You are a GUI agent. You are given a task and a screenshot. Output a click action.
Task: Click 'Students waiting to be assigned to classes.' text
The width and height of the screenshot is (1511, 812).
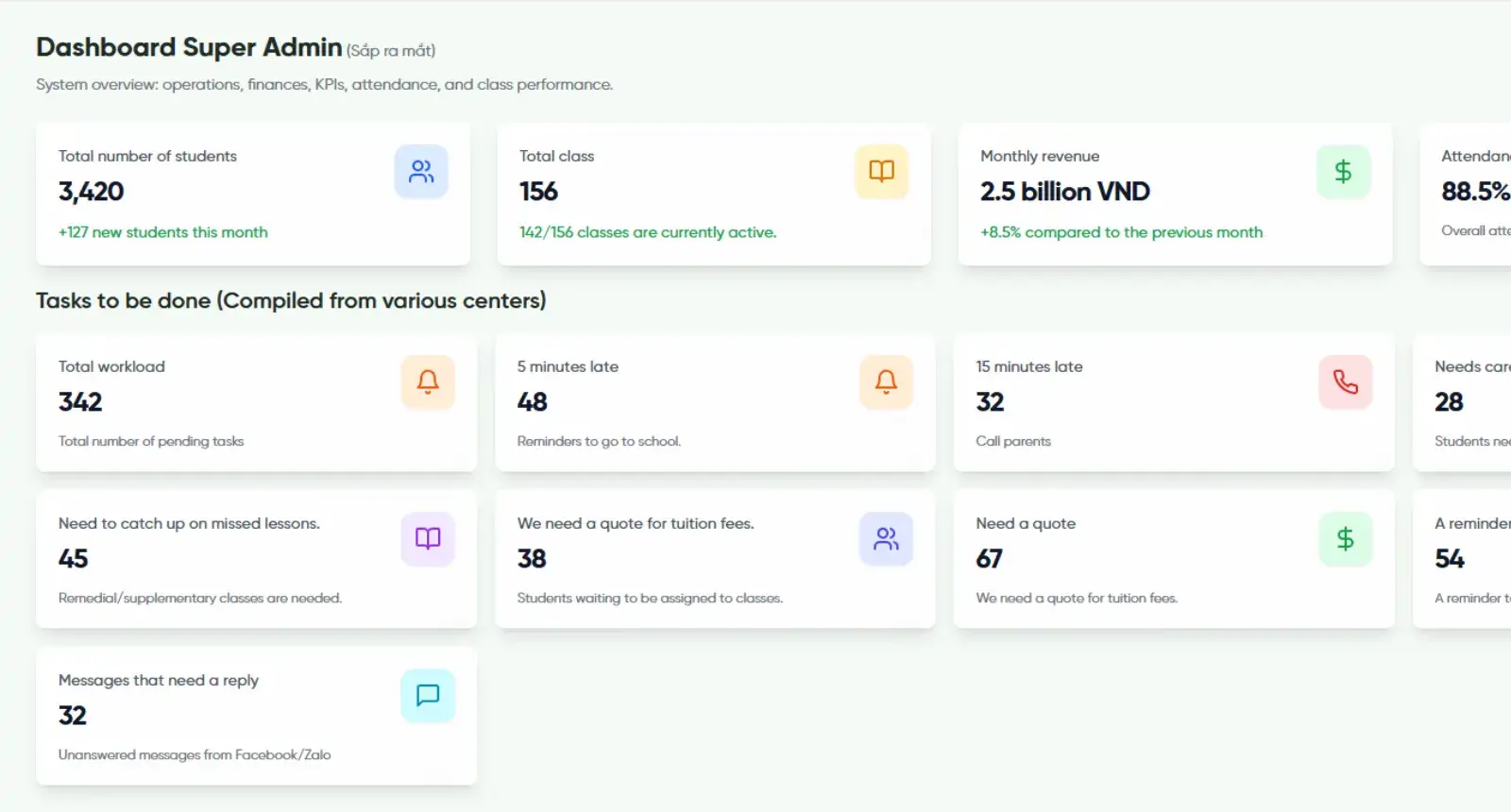pyautogui.click(x=650, y=598)
